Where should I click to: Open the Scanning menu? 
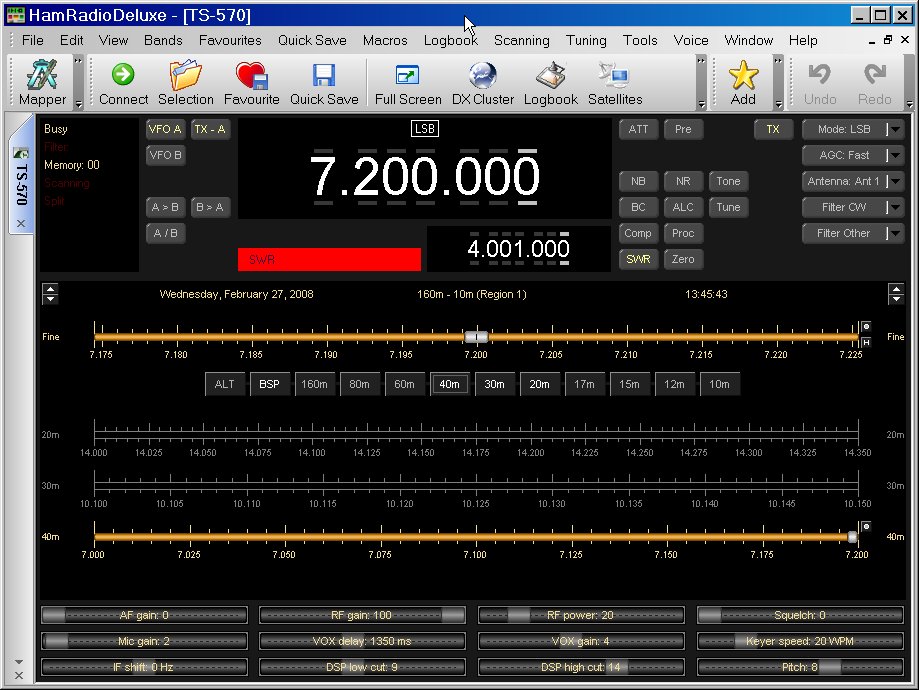coord(521,40)
